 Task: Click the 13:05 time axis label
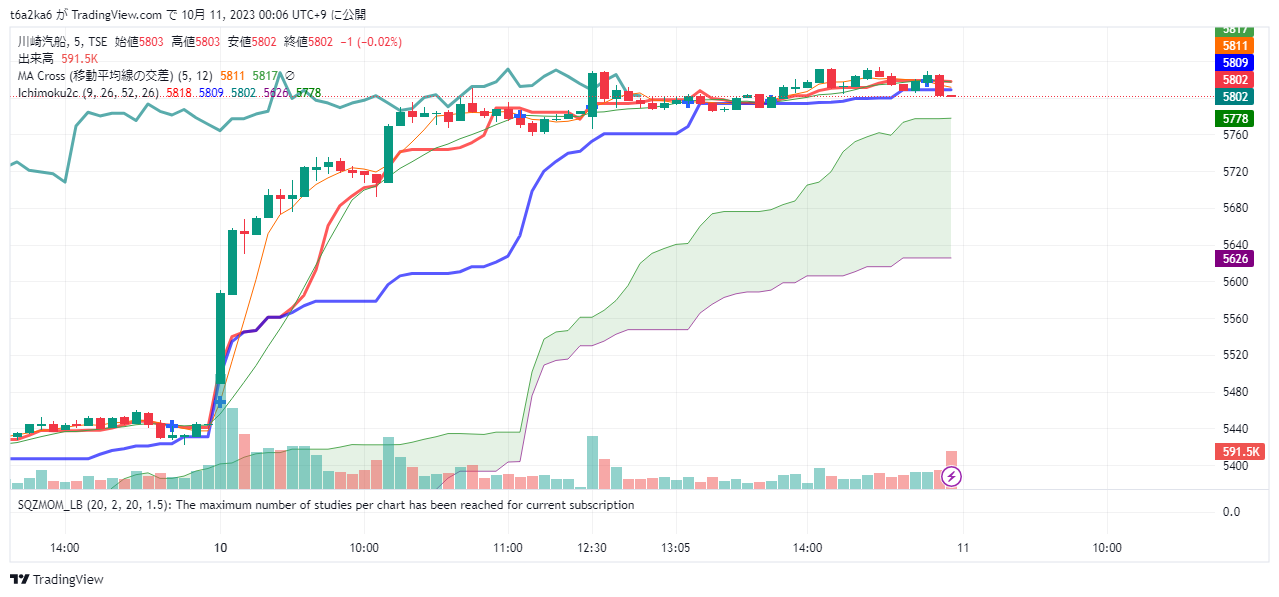(676, 548)
